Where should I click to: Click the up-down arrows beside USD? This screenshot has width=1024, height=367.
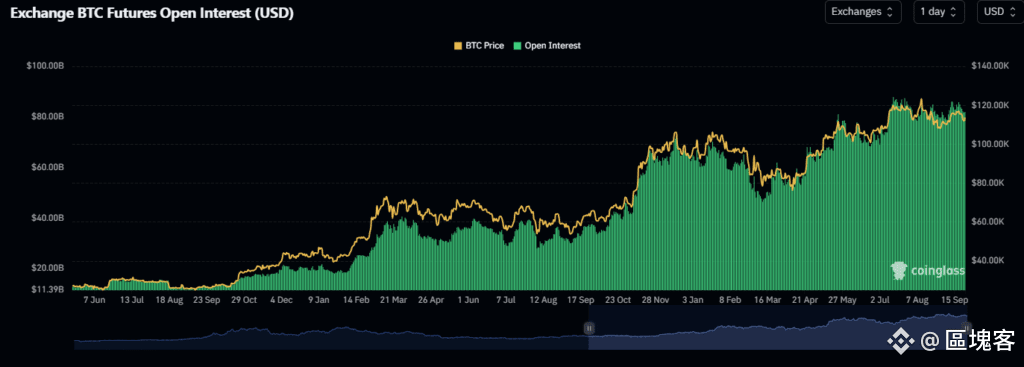point(1010,12)
